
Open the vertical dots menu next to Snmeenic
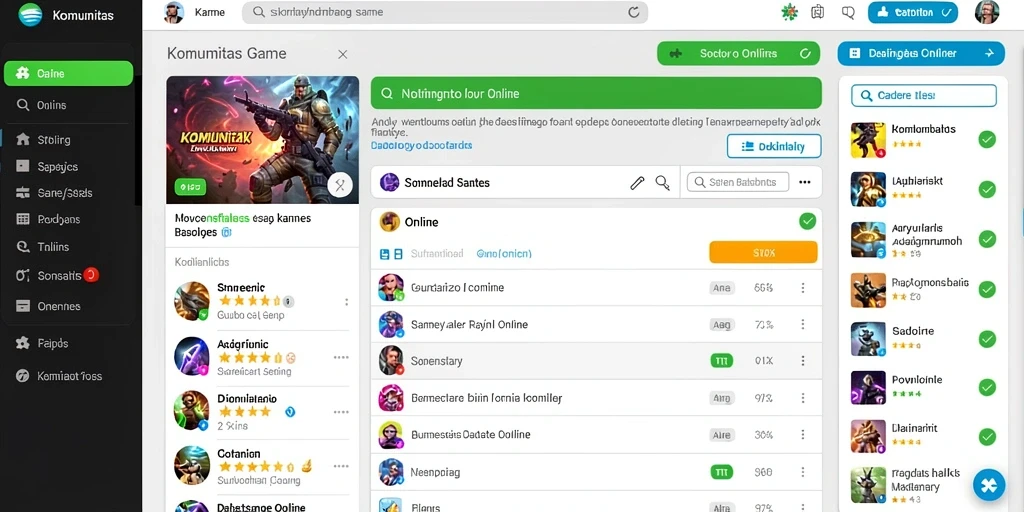pyautogui.click(x=346, y=302)
